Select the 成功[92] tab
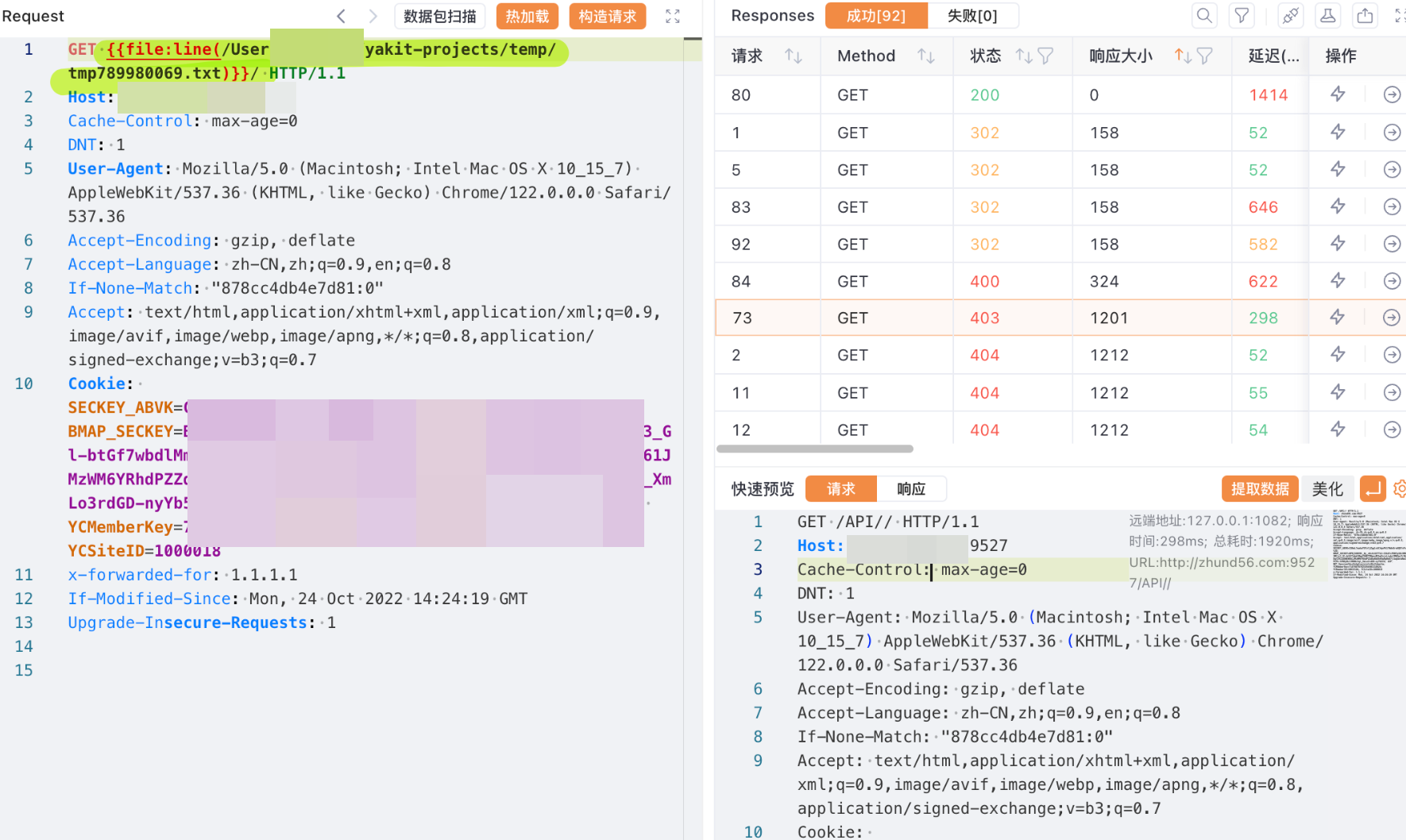 876,16
